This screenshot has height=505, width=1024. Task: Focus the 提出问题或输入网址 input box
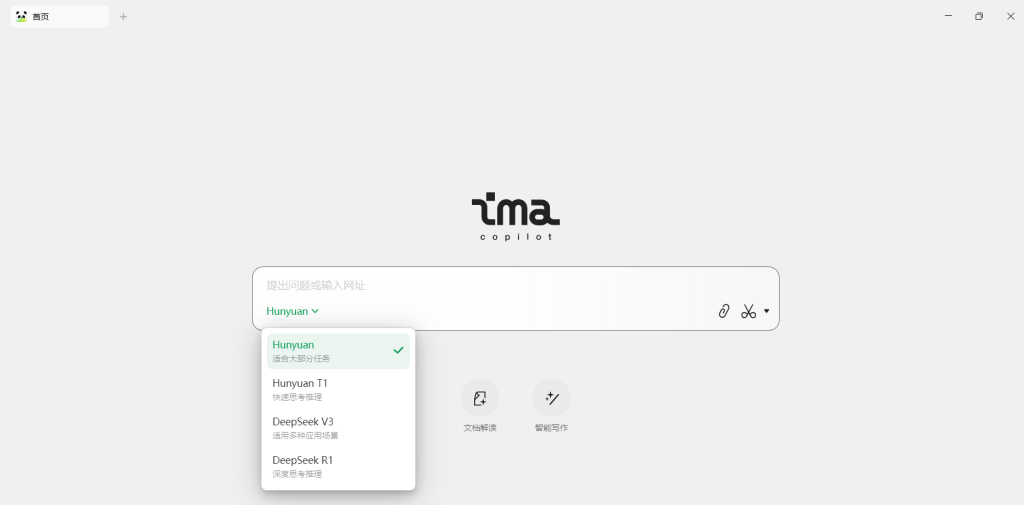point(516,285)
